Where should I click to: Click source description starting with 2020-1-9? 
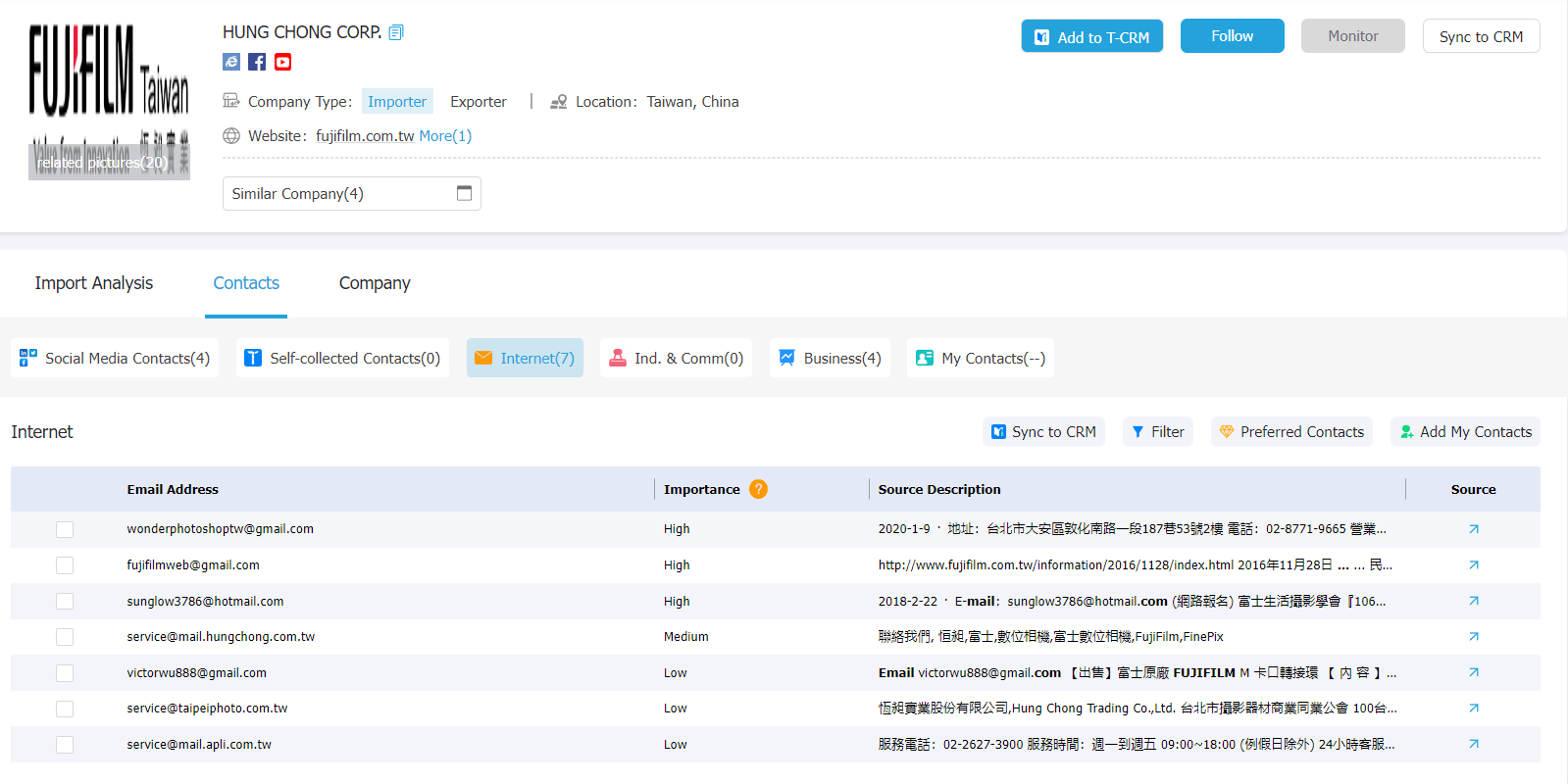(1132, 529)
